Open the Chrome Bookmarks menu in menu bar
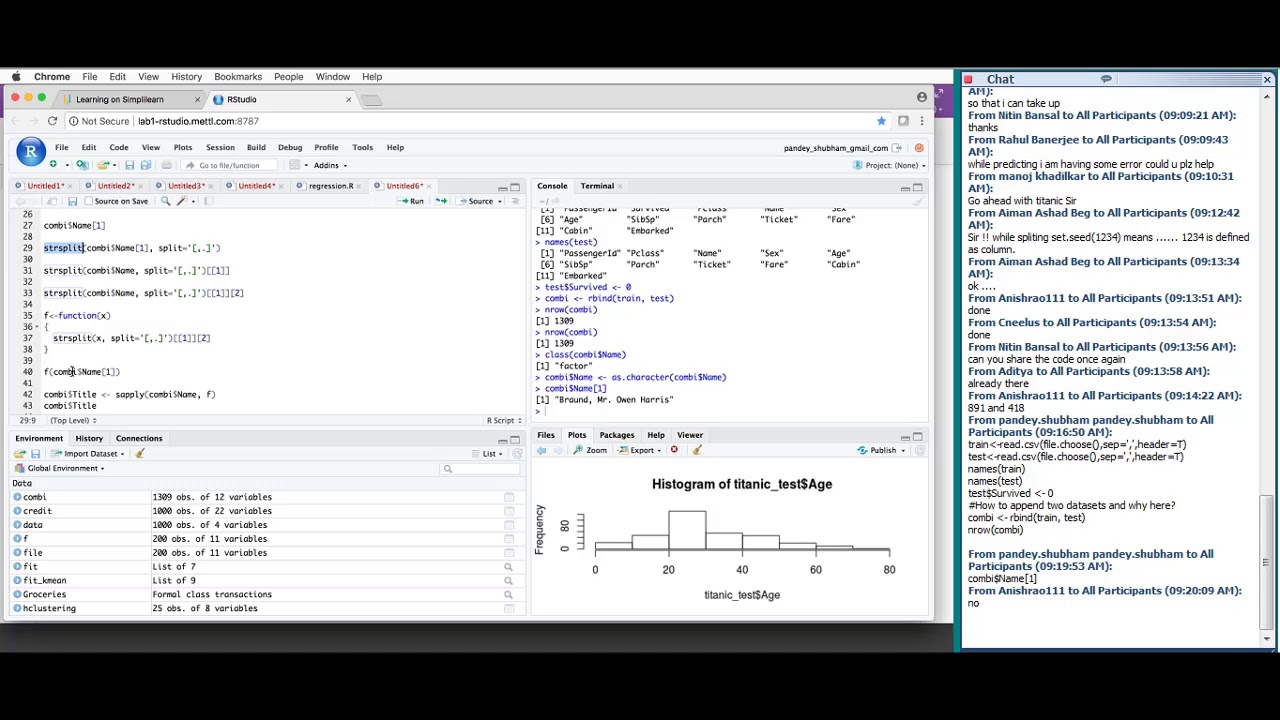The height and width of the screenshot is (720, 1280). click(x=238, y=77)
